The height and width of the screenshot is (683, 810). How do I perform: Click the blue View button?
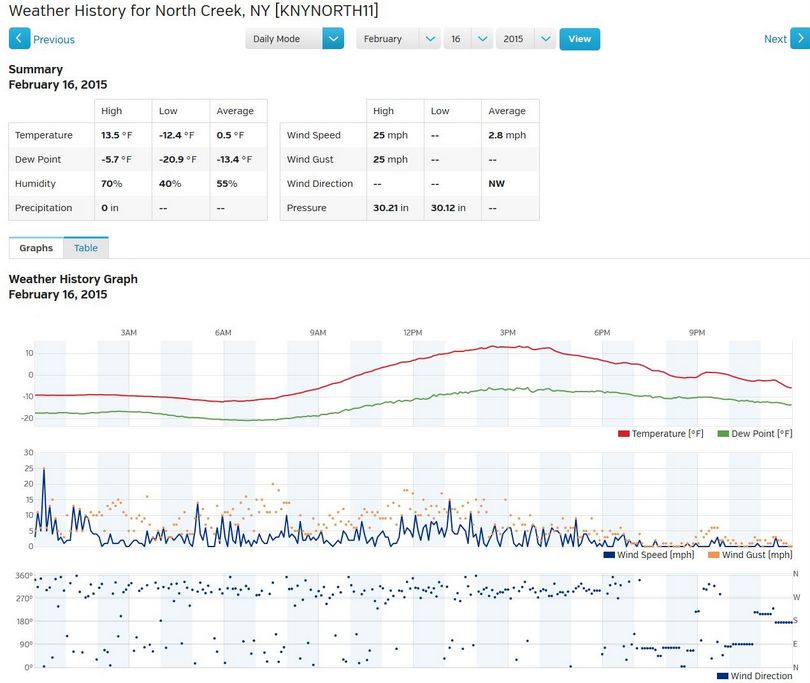click(580, 39)
